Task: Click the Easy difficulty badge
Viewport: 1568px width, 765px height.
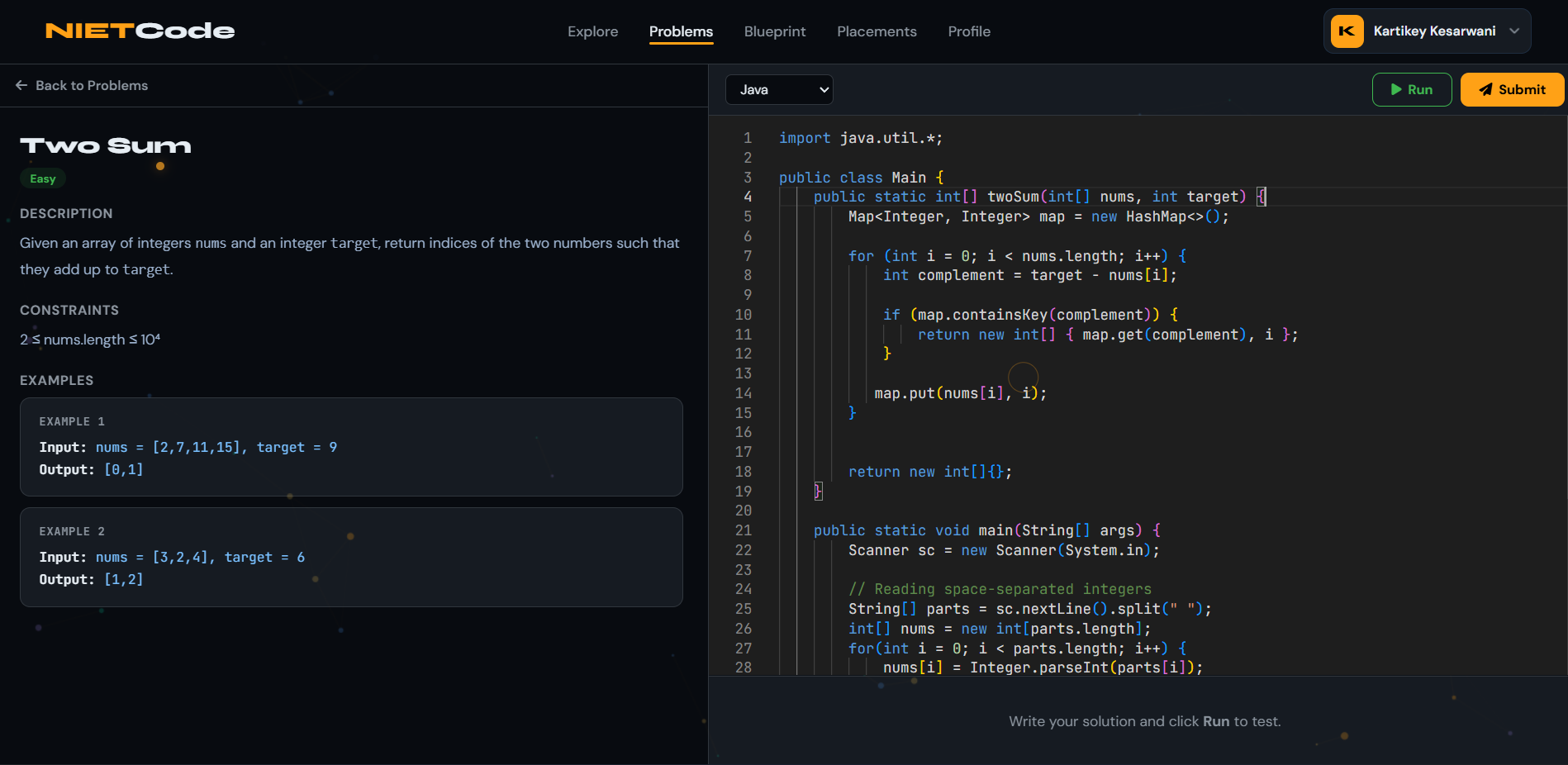Action: tap(43, 178)
